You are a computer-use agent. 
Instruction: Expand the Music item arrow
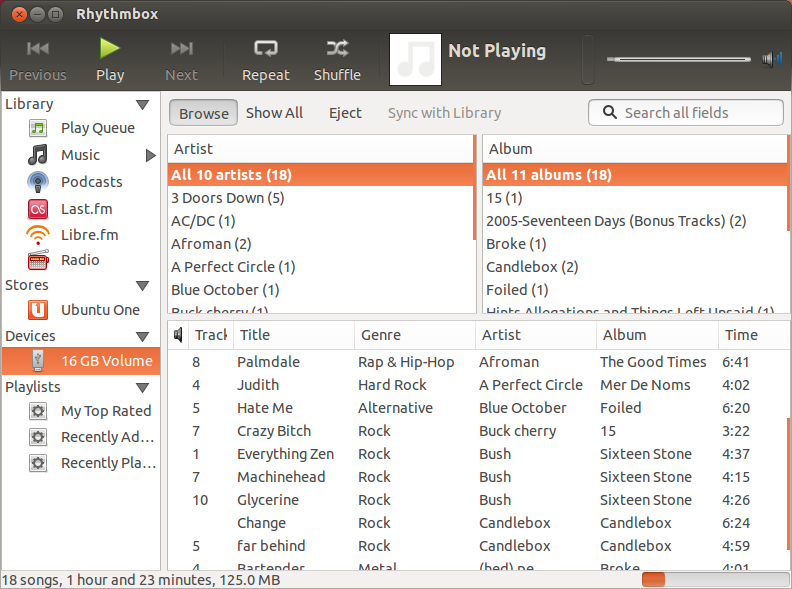(x=151, y=155)
